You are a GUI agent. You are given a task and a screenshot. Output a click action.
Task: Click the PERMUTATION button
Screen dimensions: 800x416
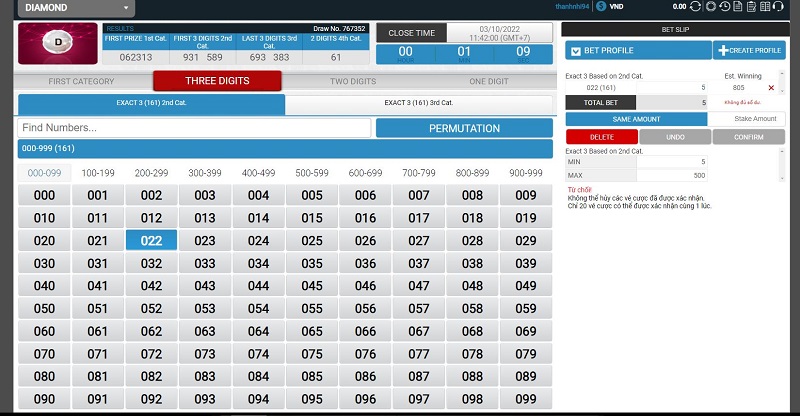464,129
